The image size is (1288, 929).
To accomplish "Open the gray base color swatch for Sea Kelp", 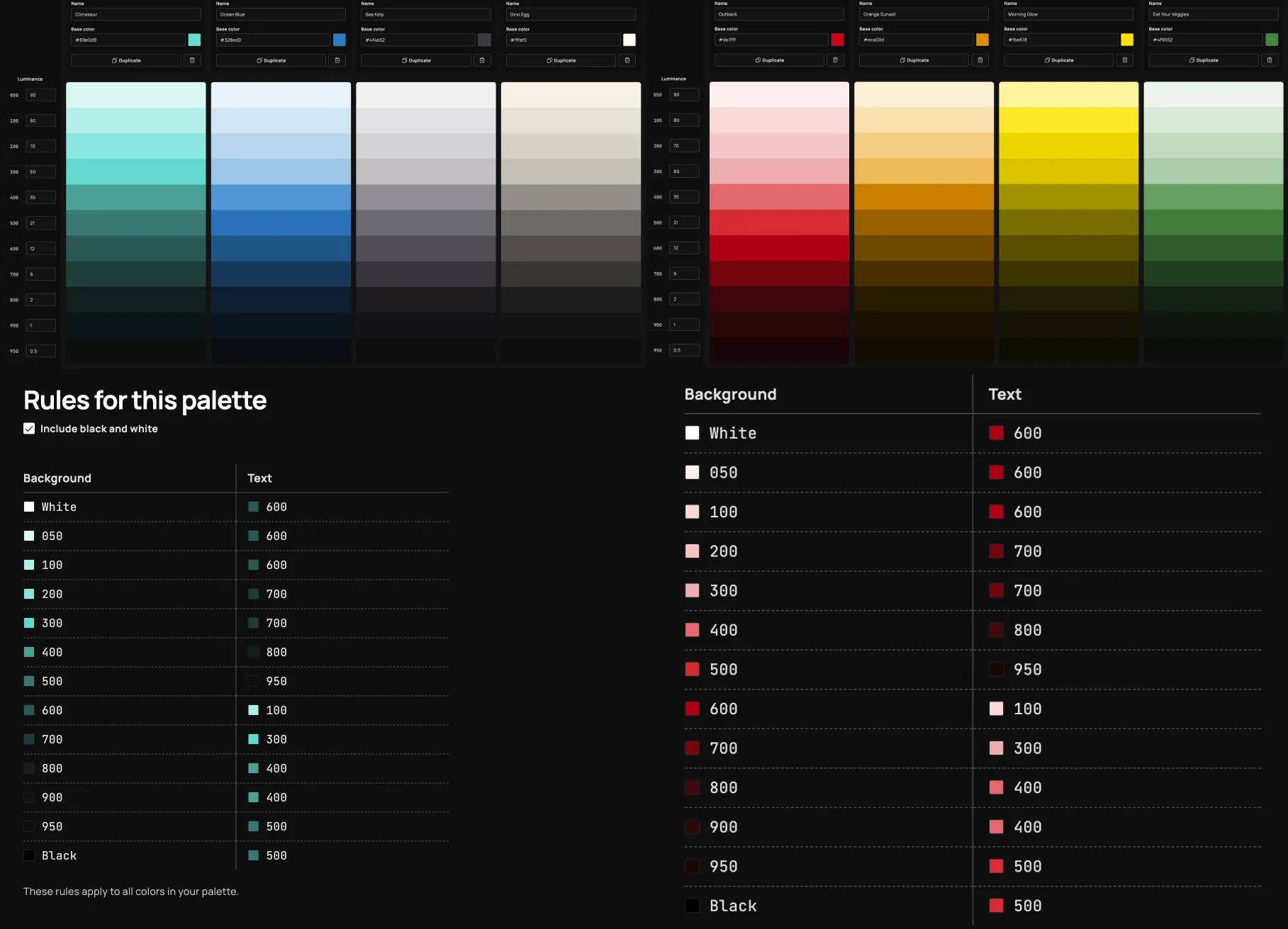I will pyautogui.click(x=484, y=40).
